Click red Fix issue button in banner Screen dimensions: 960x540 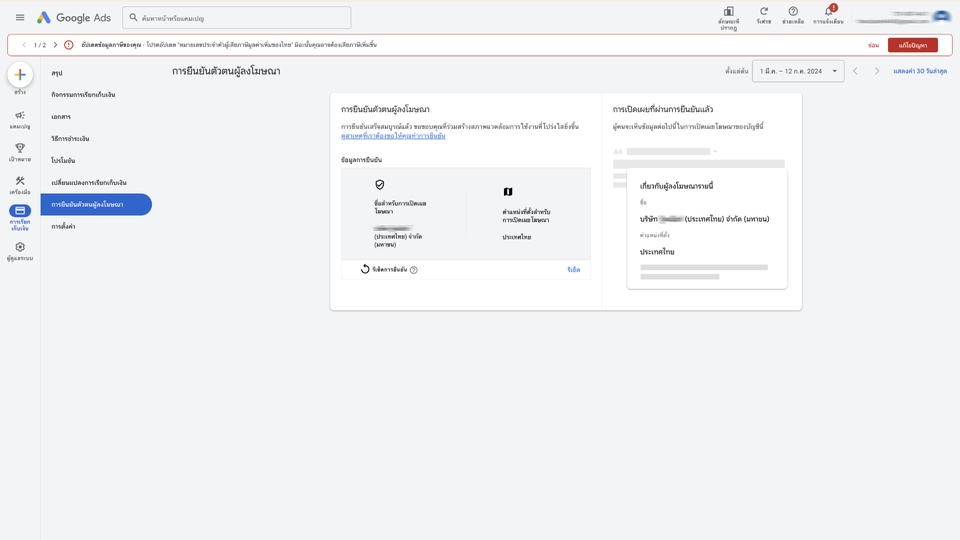[913, 45]
